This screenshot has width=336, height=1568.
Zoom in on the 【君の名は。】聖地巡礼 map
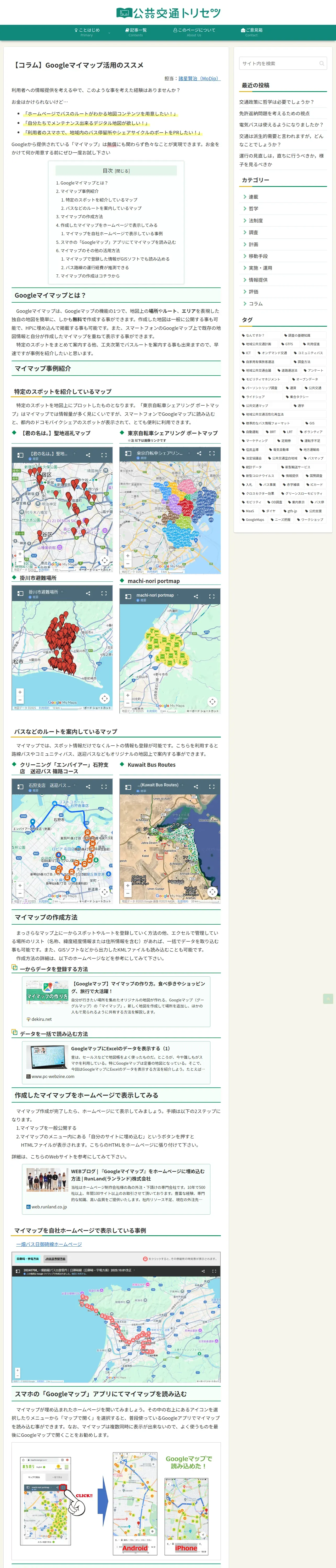[x=20, y=554]
